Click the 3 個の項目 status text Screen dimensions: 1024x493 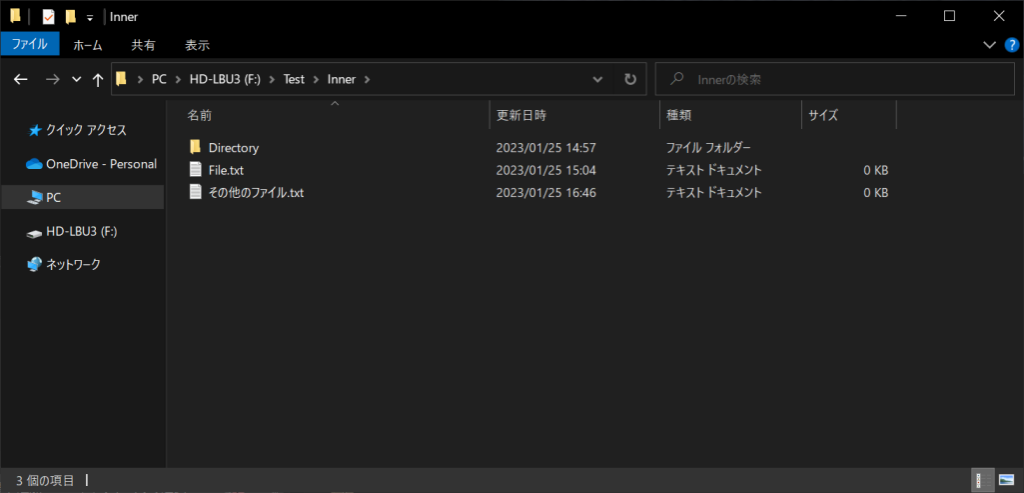pyautogui.click(x=45, y=481)
